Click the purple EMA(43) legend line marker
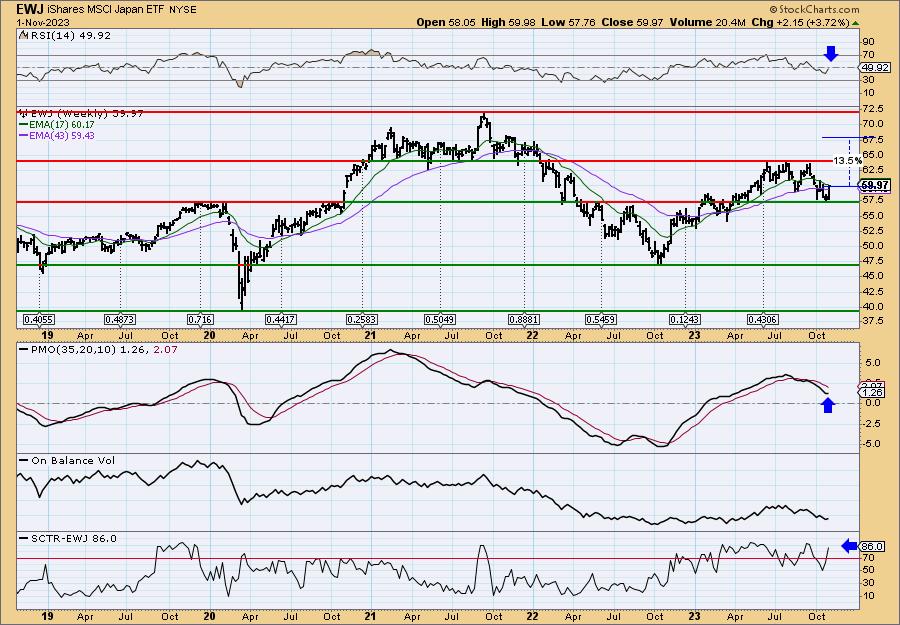Screen dimensions: 900x625 [23, 136]
